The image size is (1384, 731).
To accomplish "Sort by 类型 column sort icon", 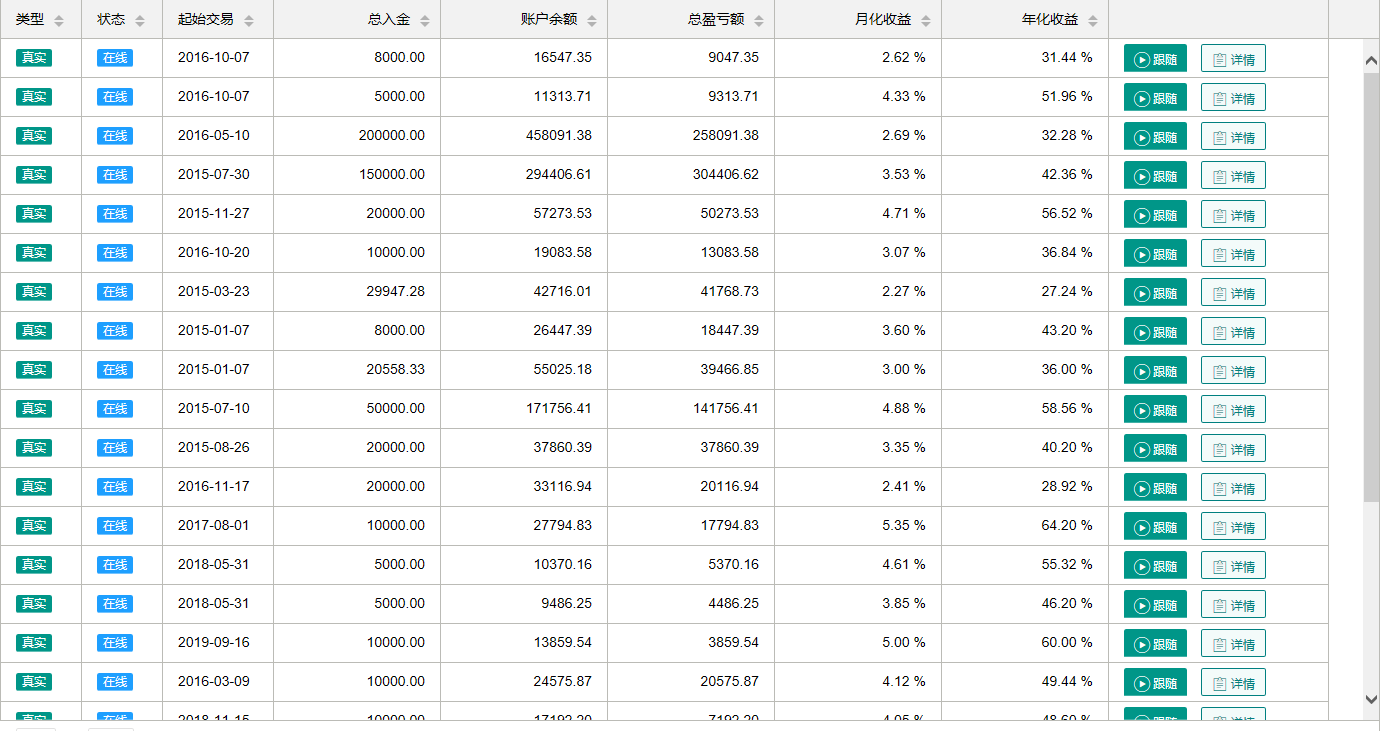I will [59, 21].
